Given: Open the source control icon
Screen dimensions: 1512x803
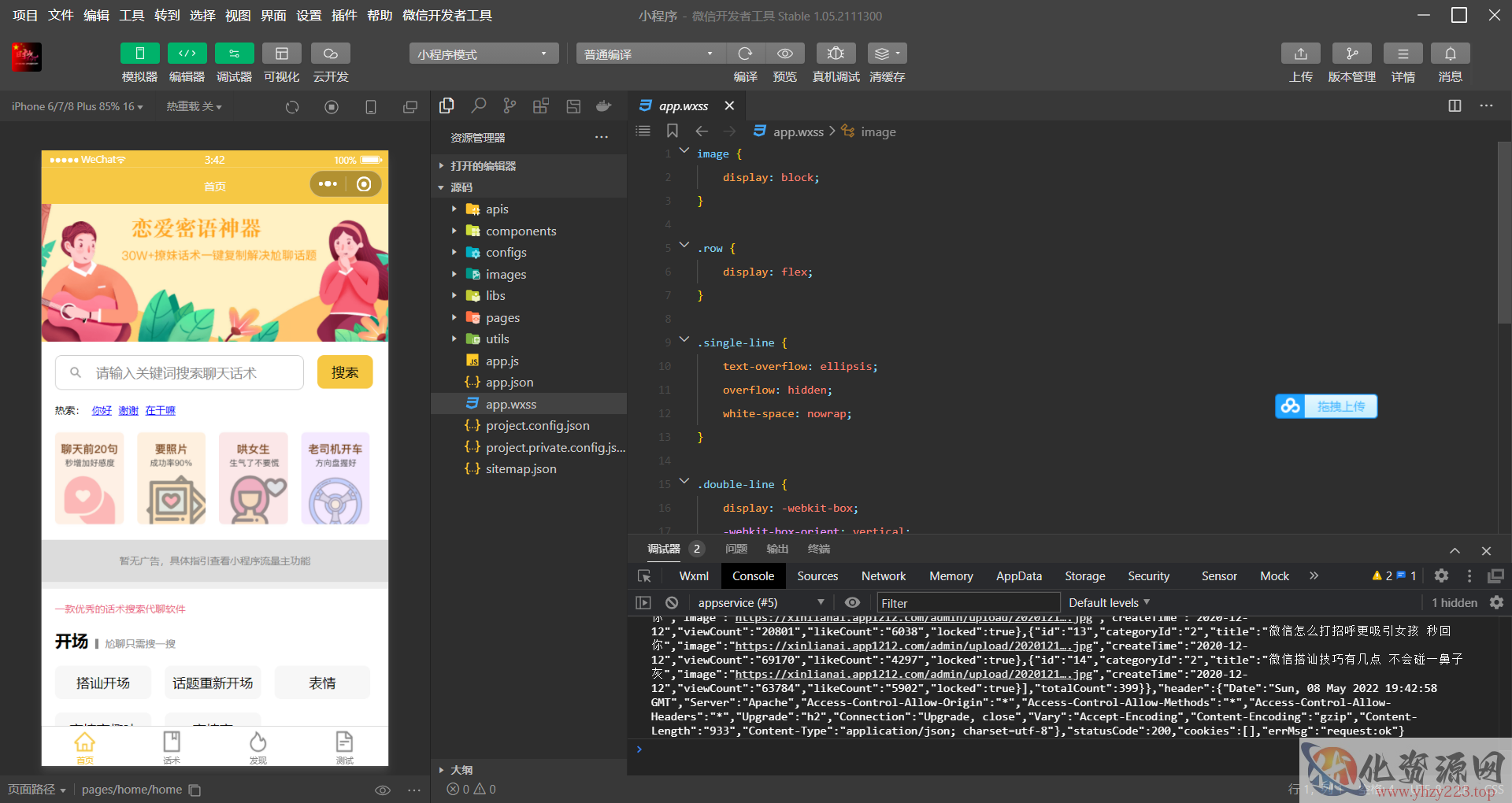Looking at the screenshot, I should pos(510,105).
